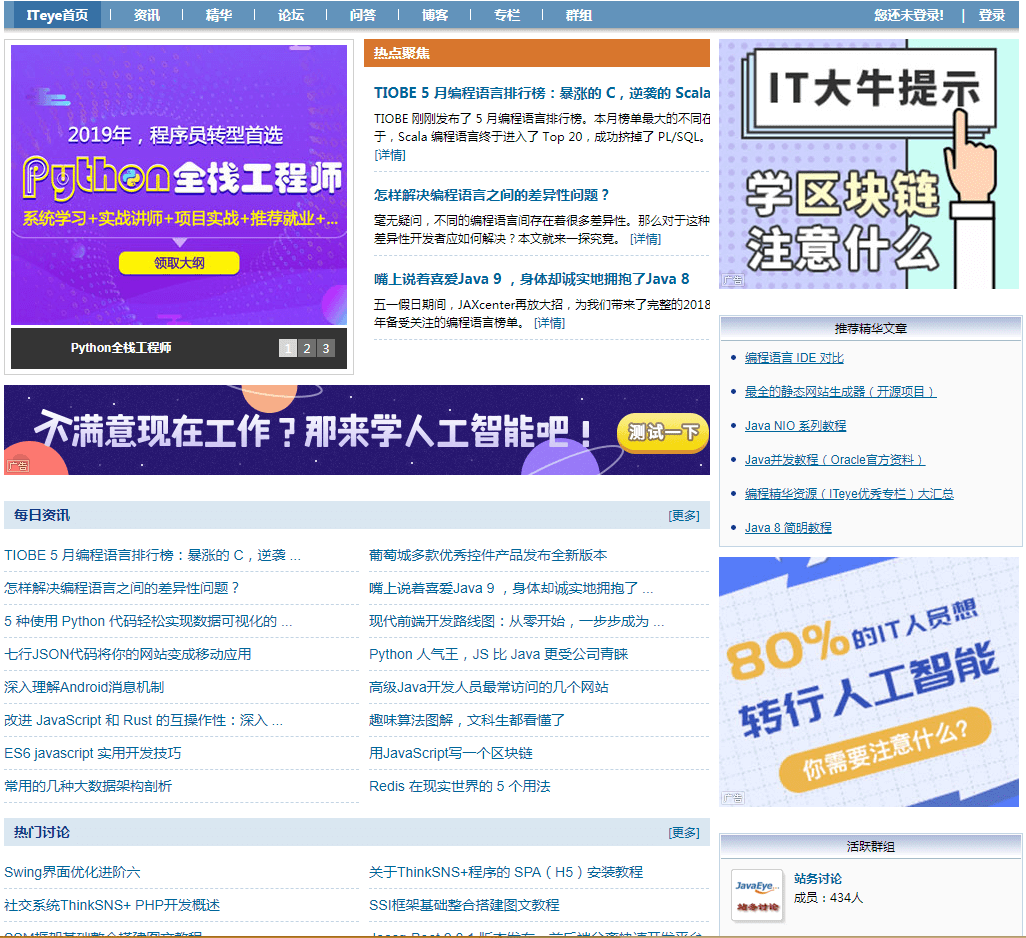The width and height of the screenshot is (1026, 938).
Task: Open the Java 8 简明教程 link
Action: (788, 528)
